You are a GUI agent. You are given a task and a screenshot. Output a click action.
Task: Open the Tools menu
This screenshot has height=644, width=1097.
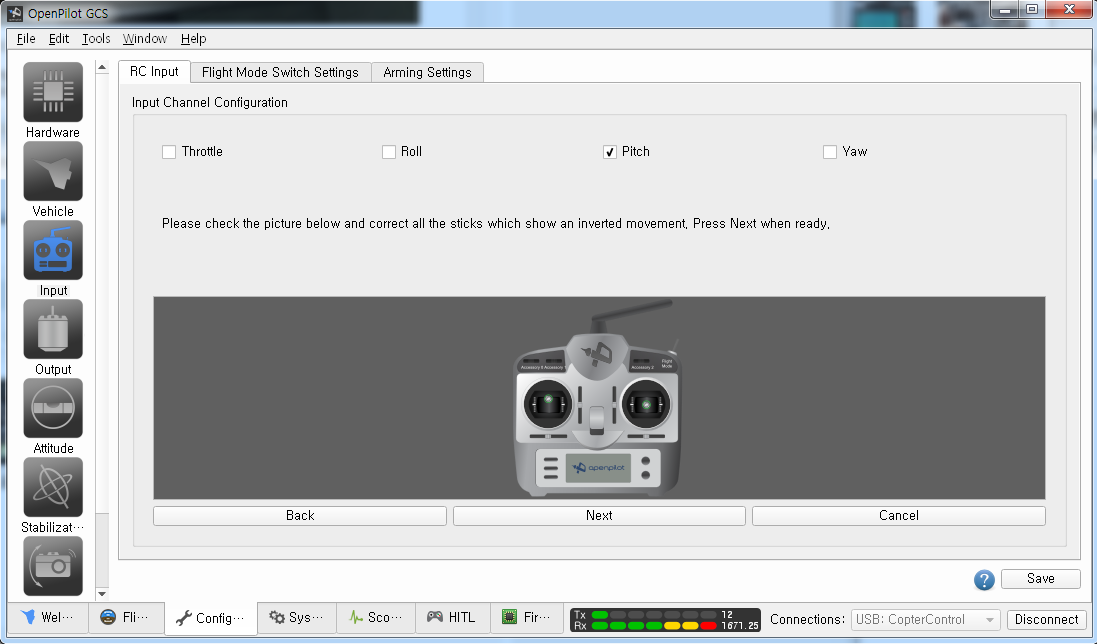[96, 38]
